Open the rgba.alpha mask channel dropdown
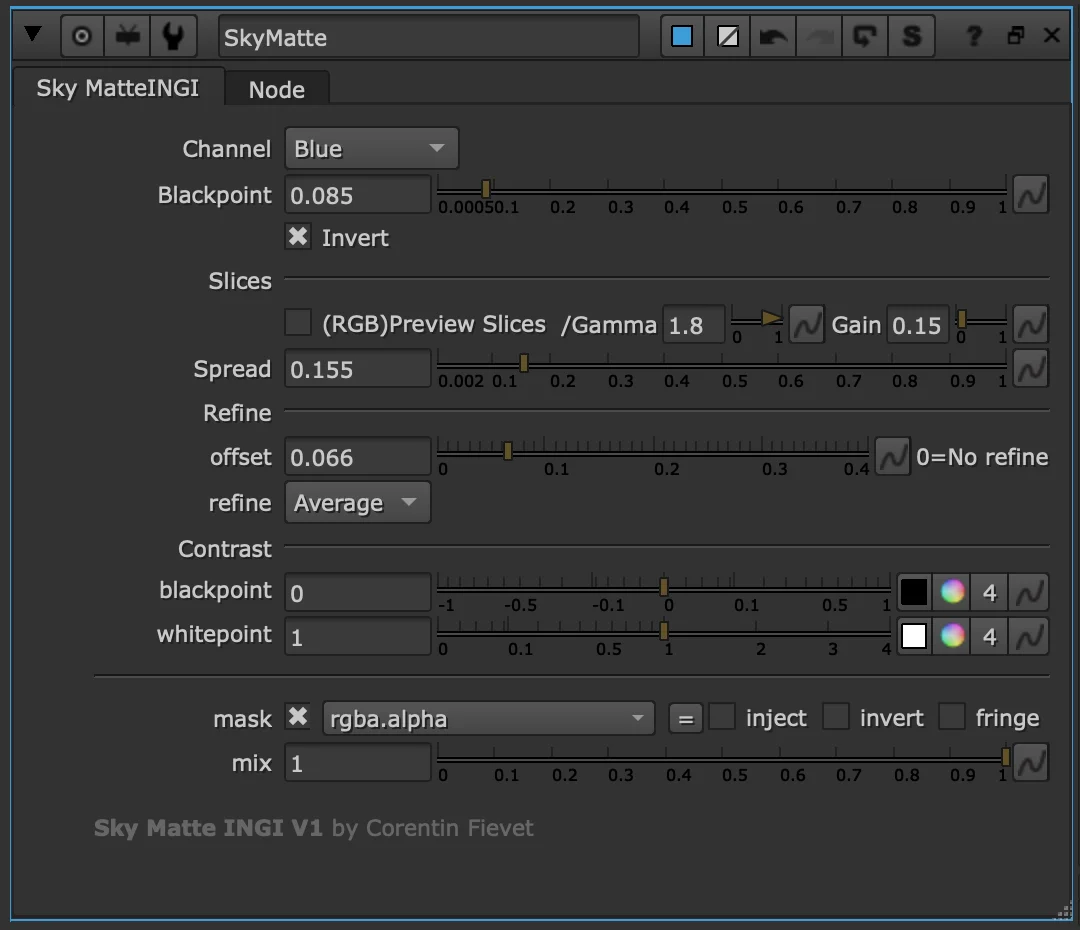 click(488, 719)
